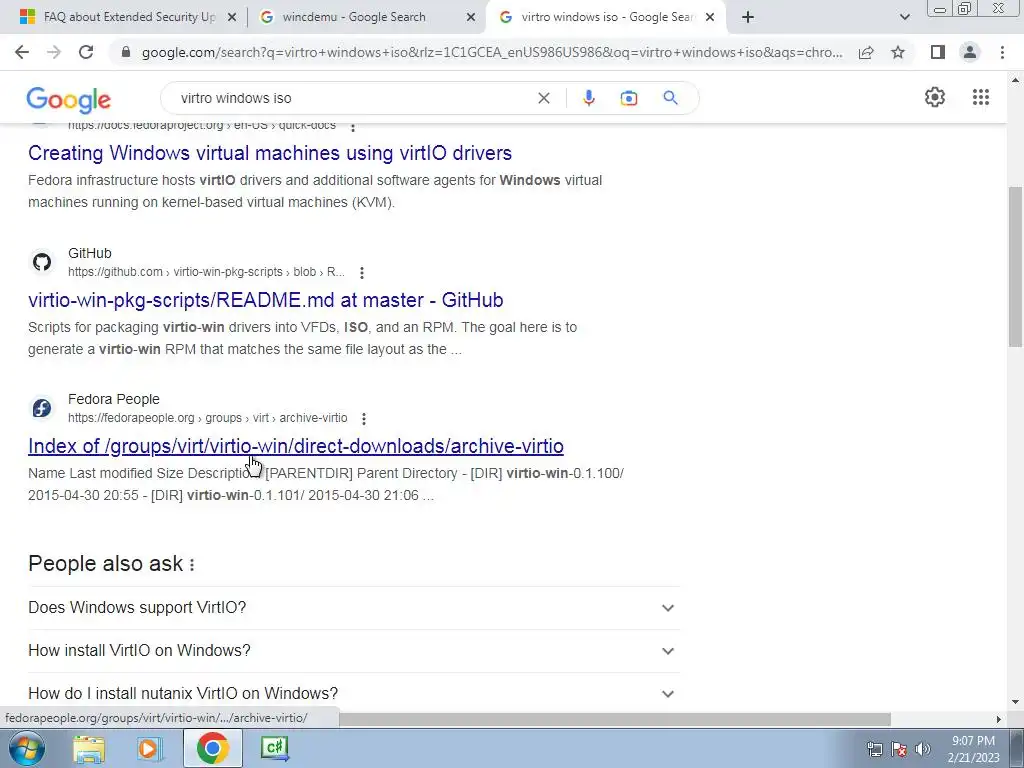The image size is (1024, 768).
Task: Click the Google logo
Action: tap(69, 99)
